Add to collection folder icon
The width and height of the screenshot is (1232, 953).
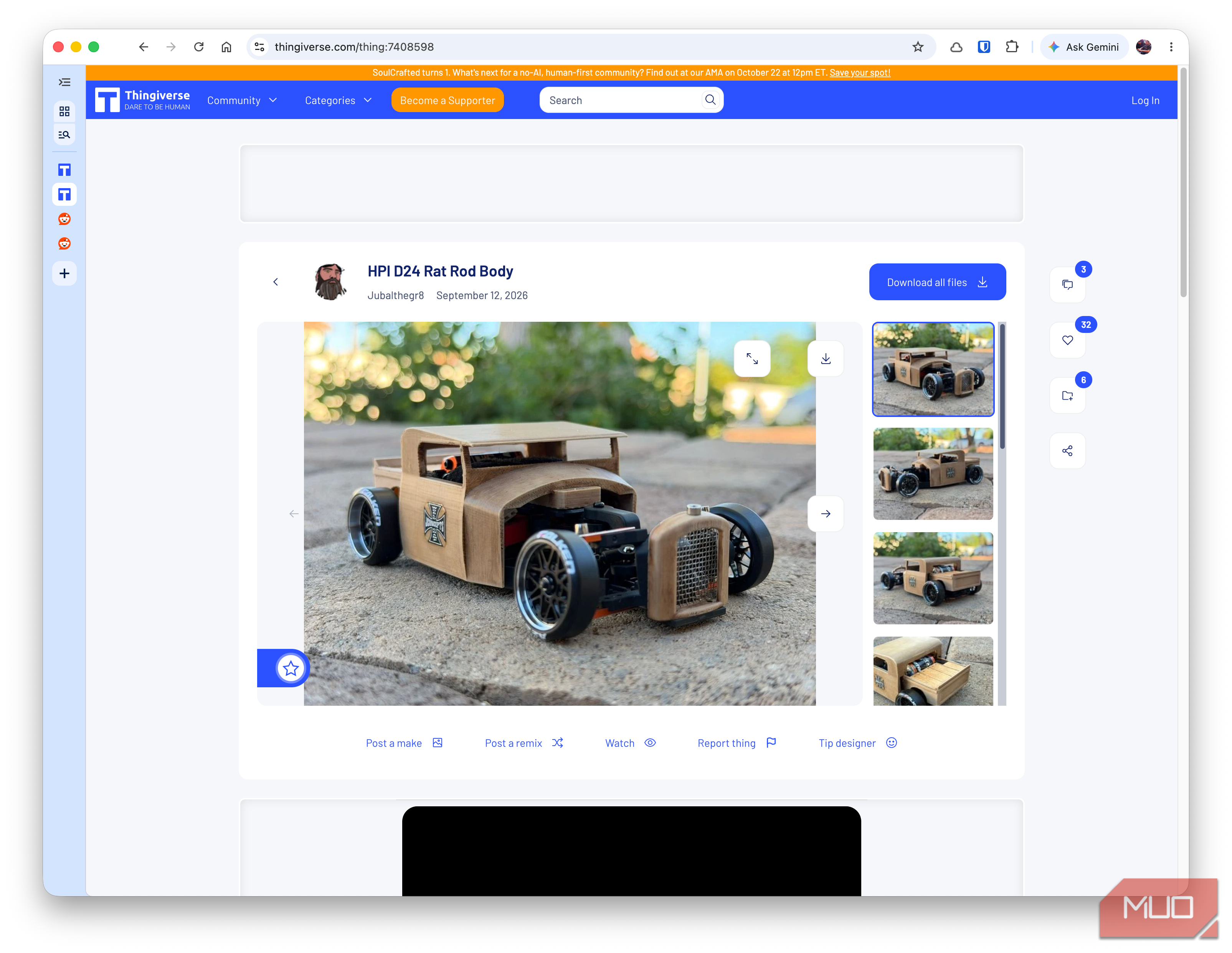pyautogui.click(x=1067, y=395)
